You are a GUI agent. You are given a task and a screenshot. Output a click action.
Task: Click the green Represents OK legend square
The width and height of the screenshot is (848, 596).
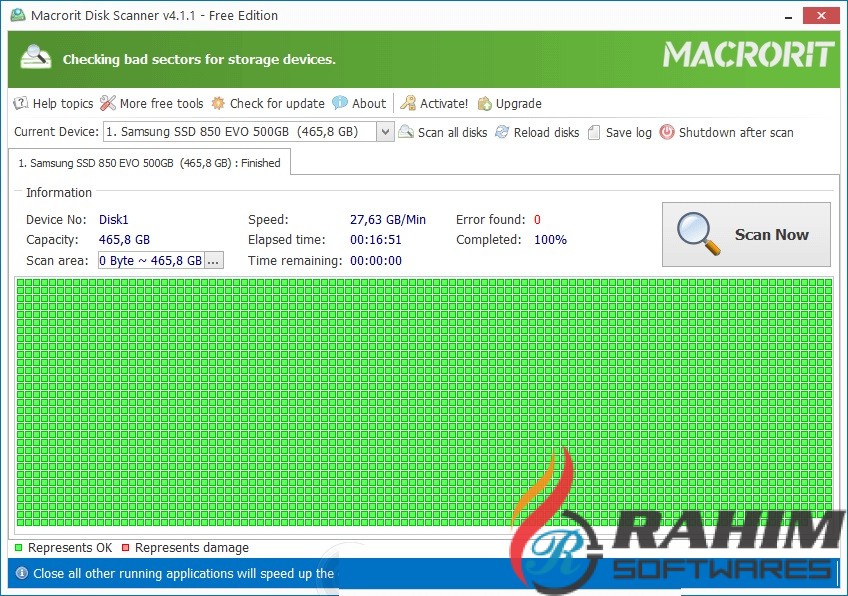[x=19, y=547]
